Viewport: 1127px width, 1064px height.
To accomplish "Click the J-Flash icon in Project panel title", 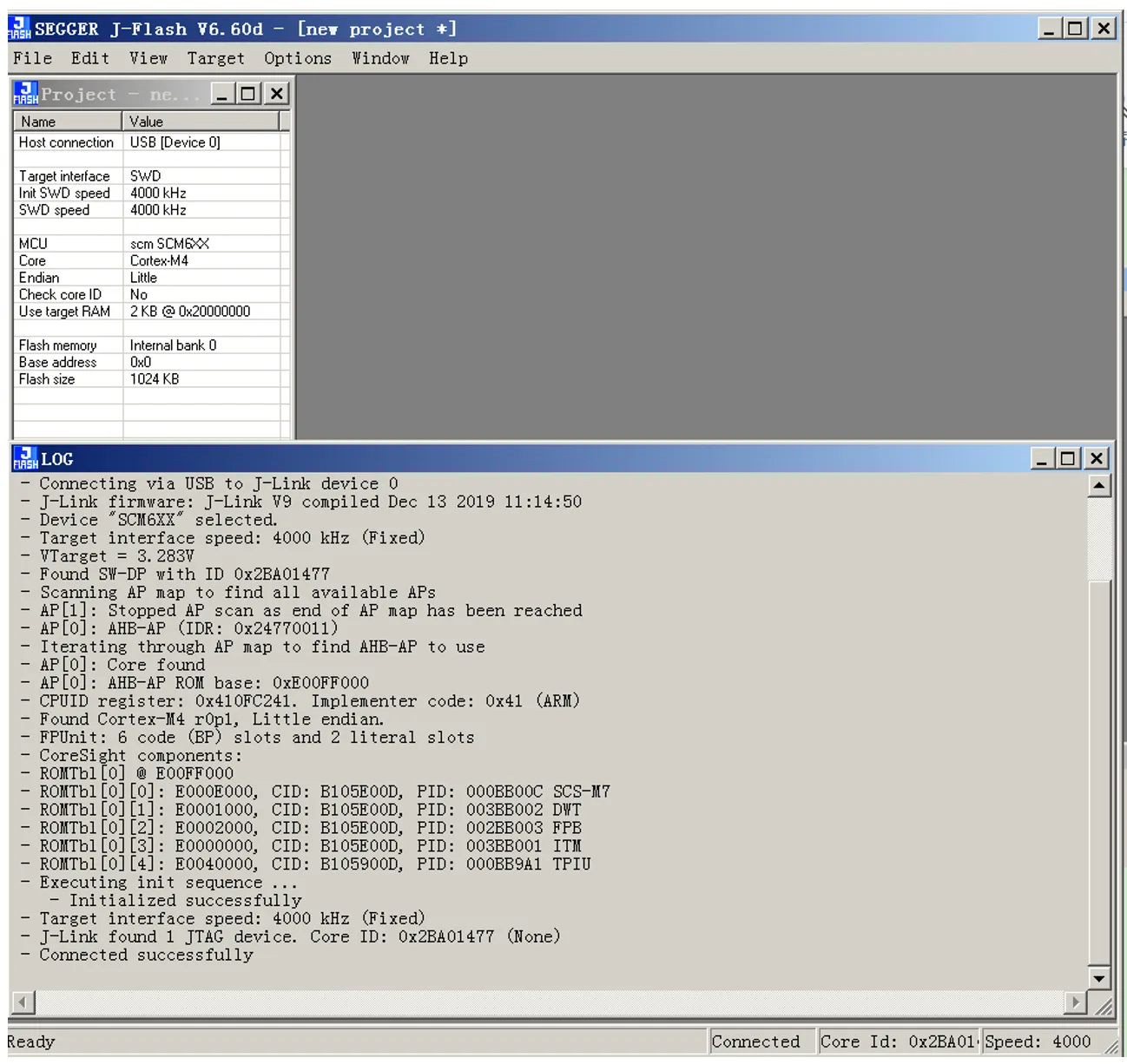I will (x=26, y=94).
